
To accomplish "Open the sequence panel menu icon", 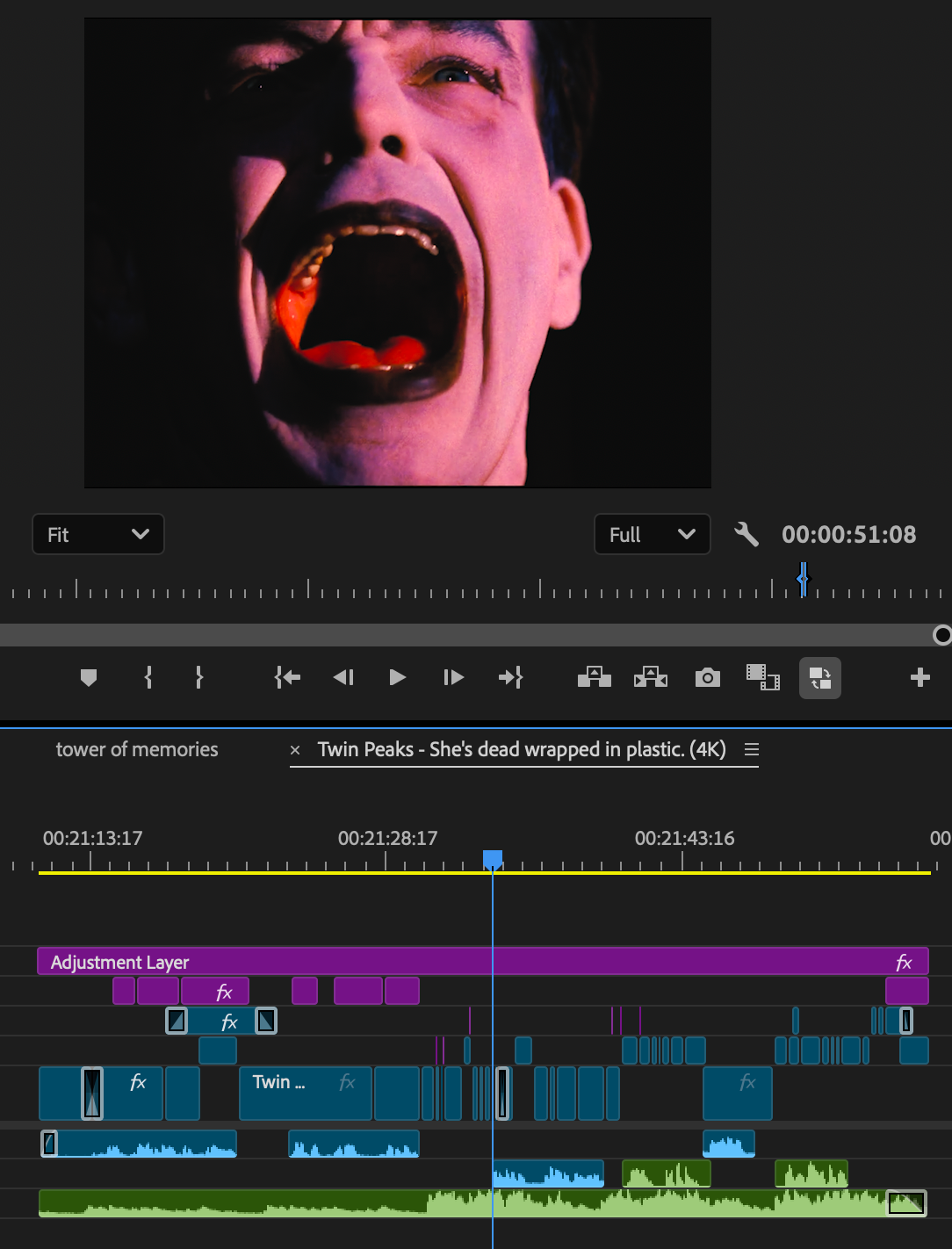I will (752, 749).
